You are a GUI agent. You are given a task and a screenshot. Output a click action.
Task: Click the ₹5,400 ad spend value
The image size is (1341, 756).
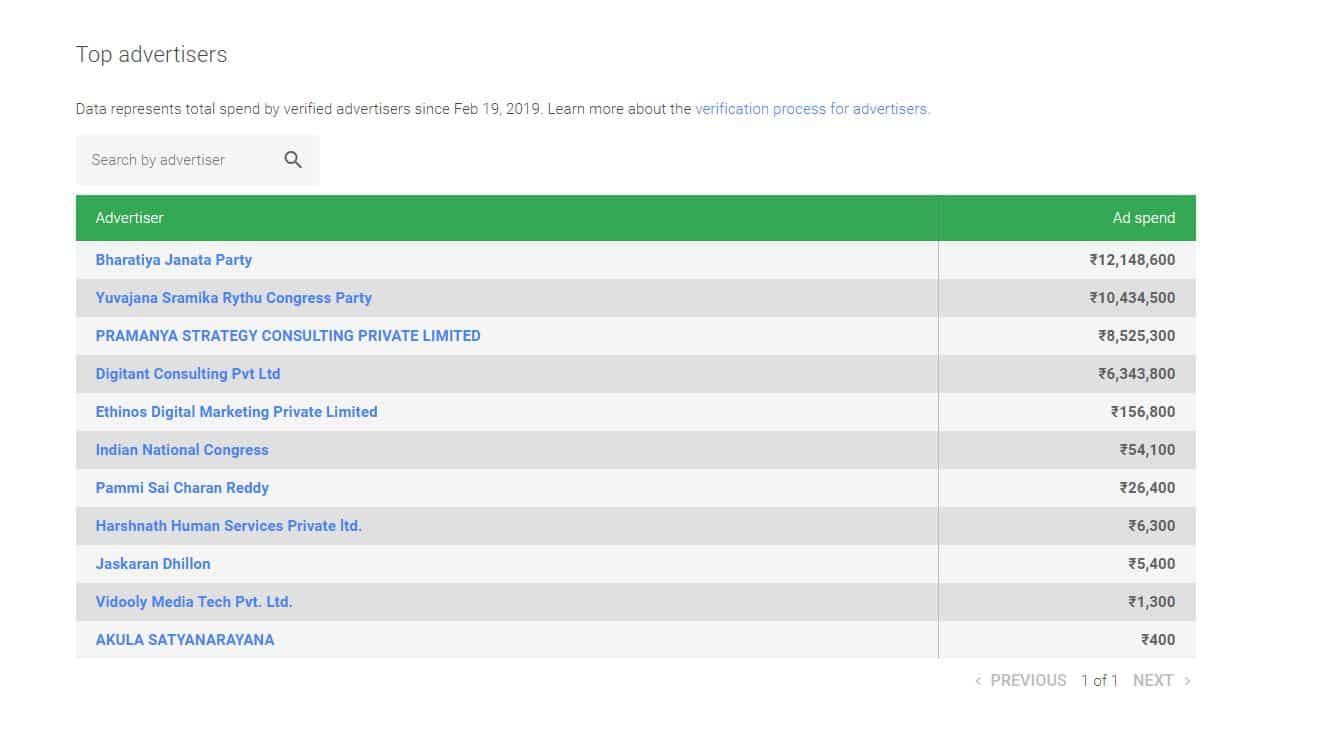(x=1152, y=564)
